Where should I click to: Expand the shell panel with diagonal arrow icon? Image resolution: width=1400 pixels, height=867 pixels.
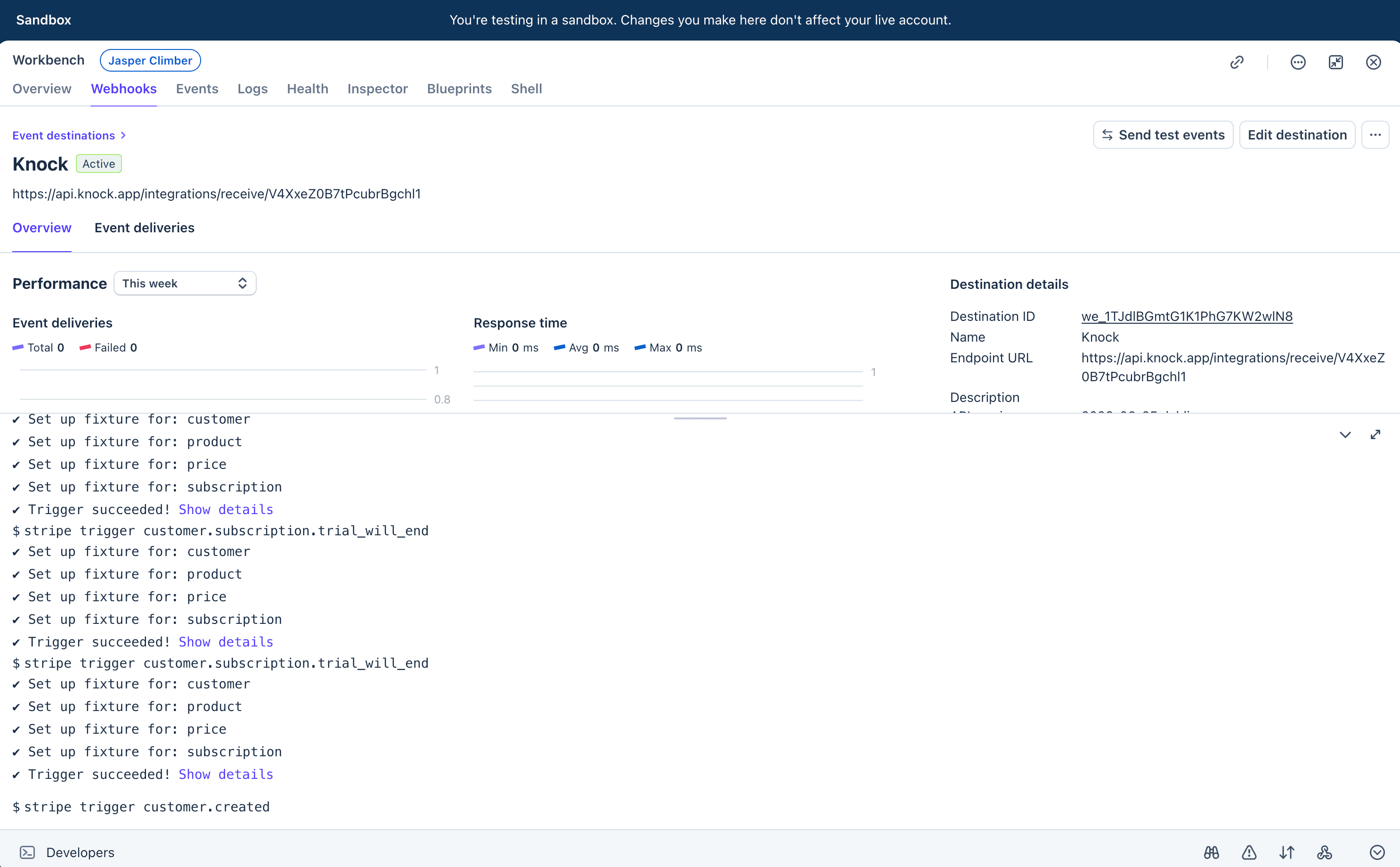(x=1376, y=434)
